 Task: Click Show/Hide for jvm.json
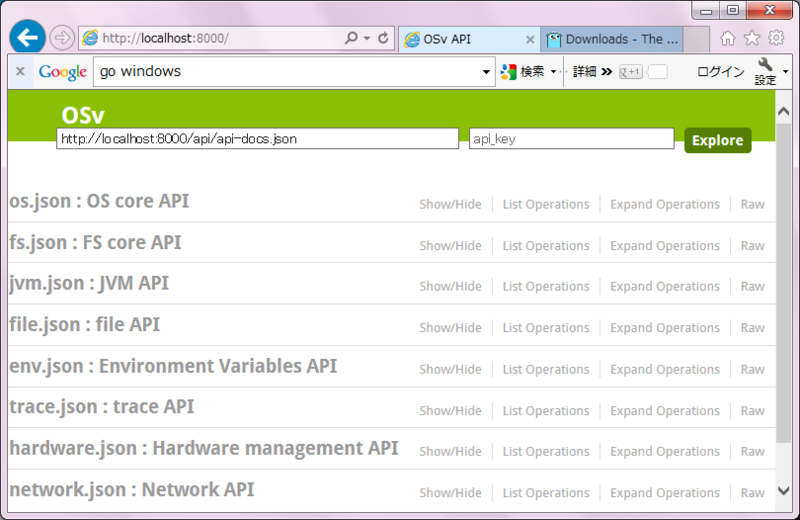[450, 286]
